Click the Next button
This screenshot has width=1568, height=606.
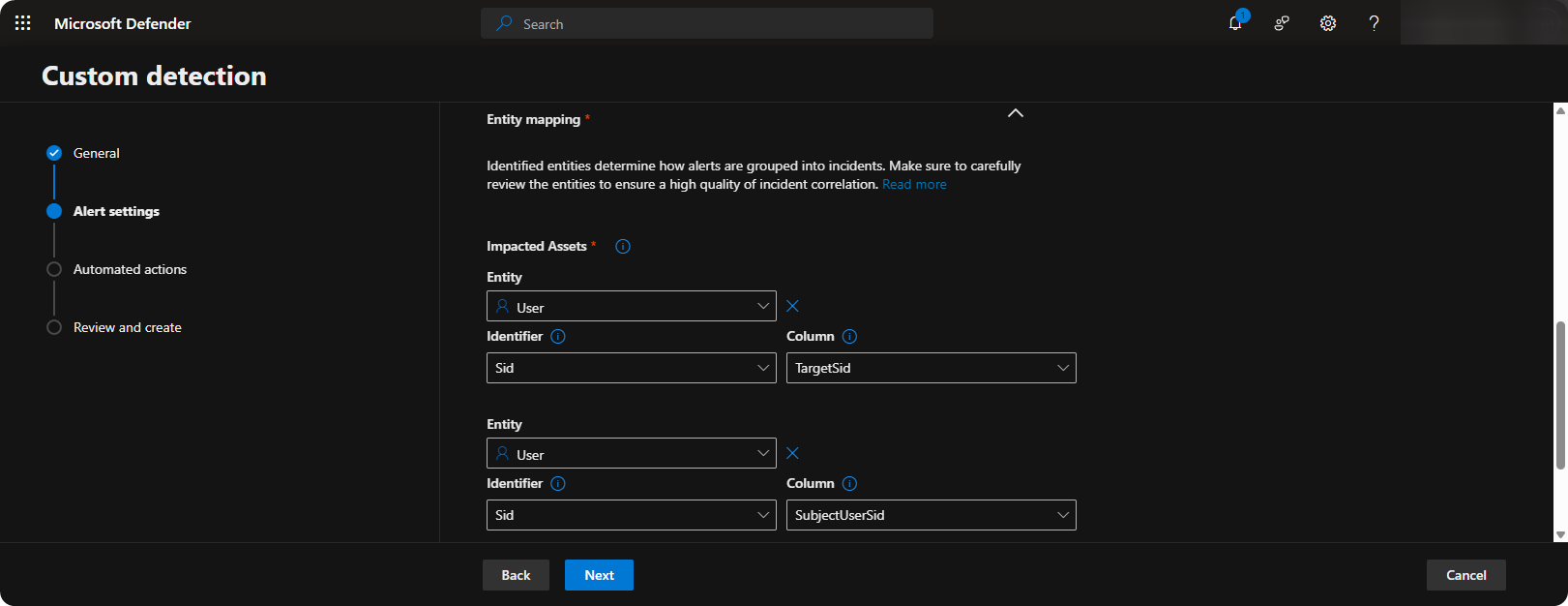tap(599, 575)
